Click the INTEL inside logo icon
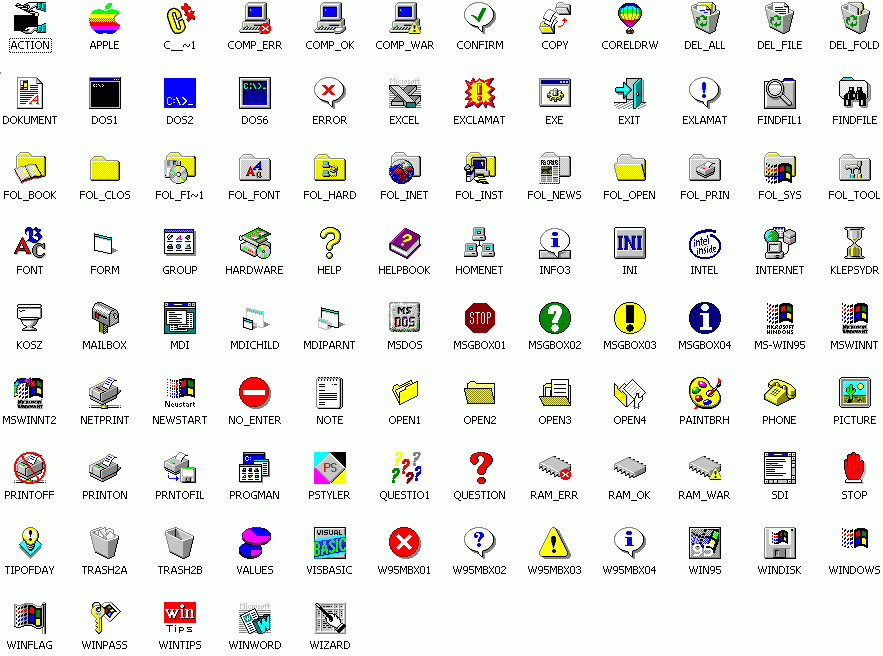The image size is (883, 656). coord(704,244)
